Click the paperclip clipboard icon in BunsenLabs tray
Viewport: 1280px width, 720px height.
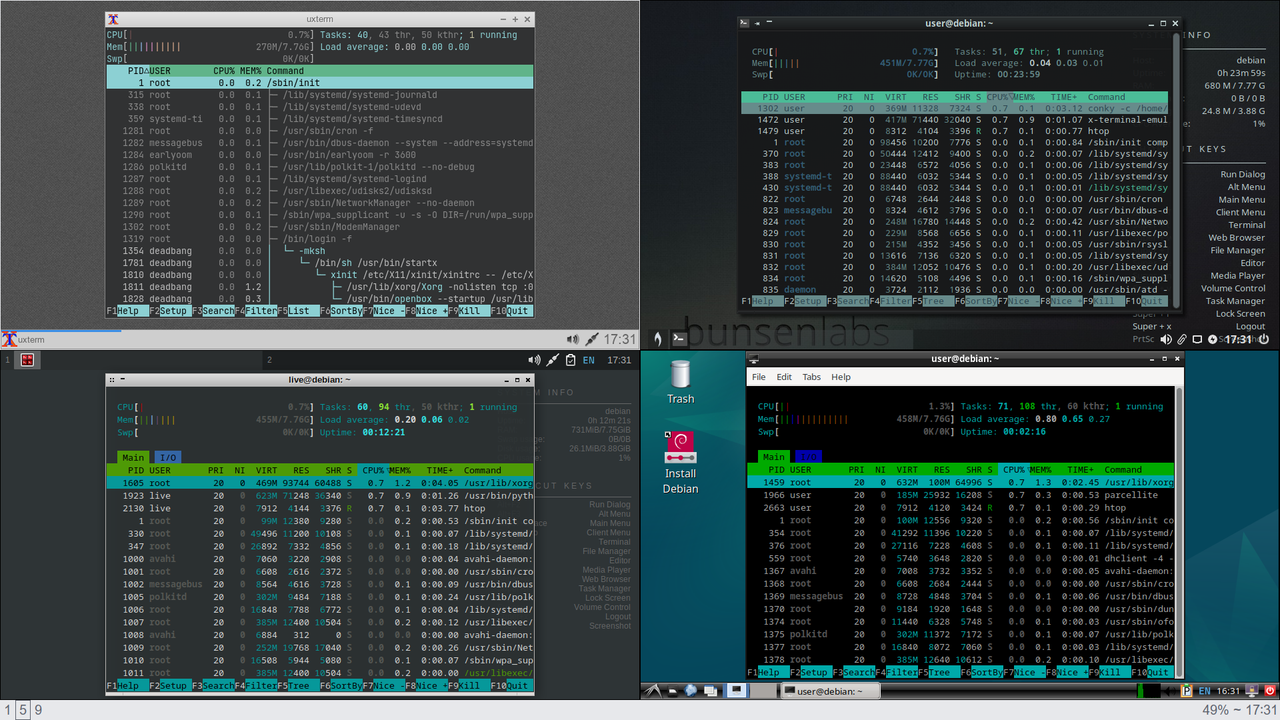(1182, 340)
